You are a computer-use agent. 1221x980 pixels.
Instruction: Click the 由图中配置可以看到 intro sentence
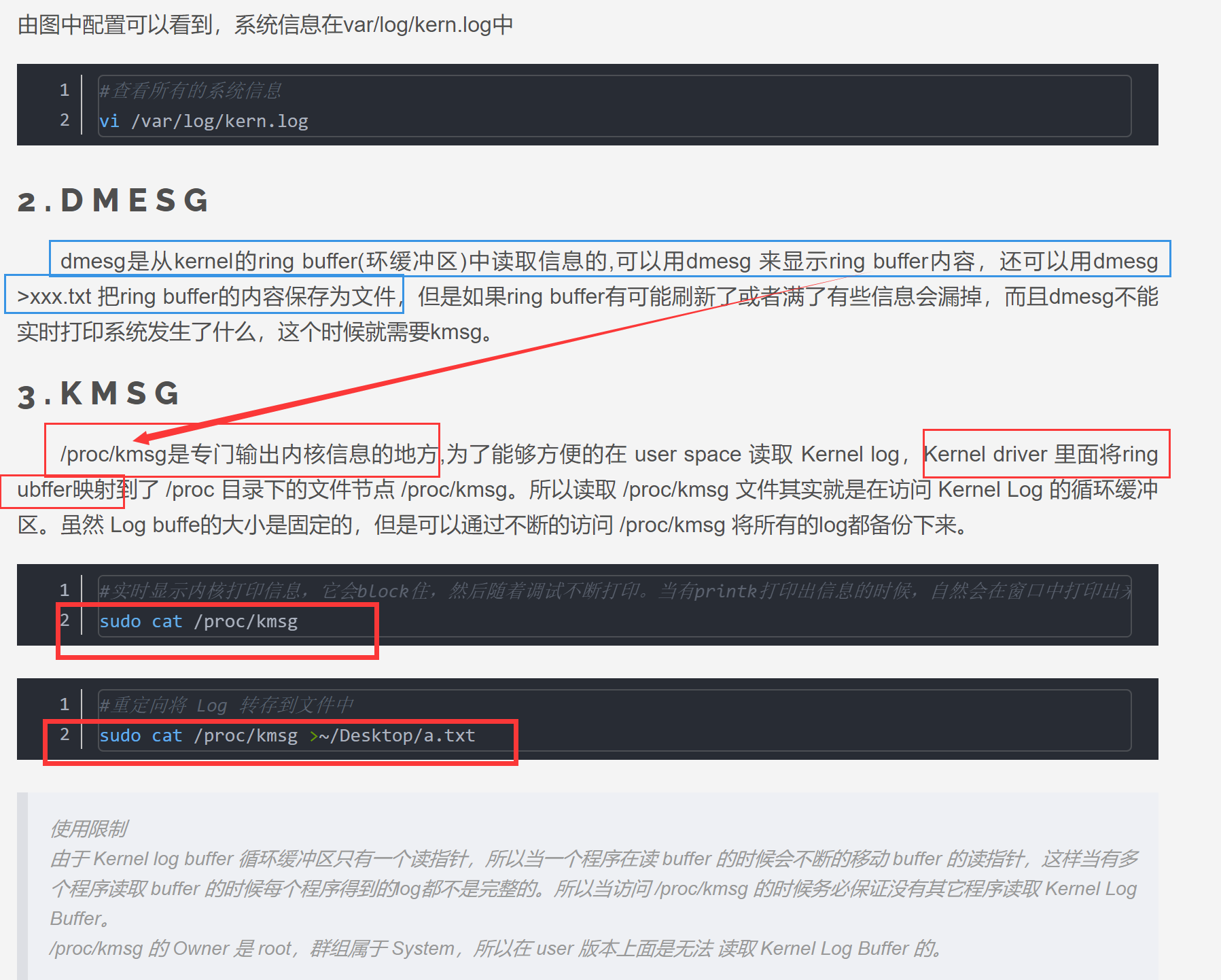(265, 25)
